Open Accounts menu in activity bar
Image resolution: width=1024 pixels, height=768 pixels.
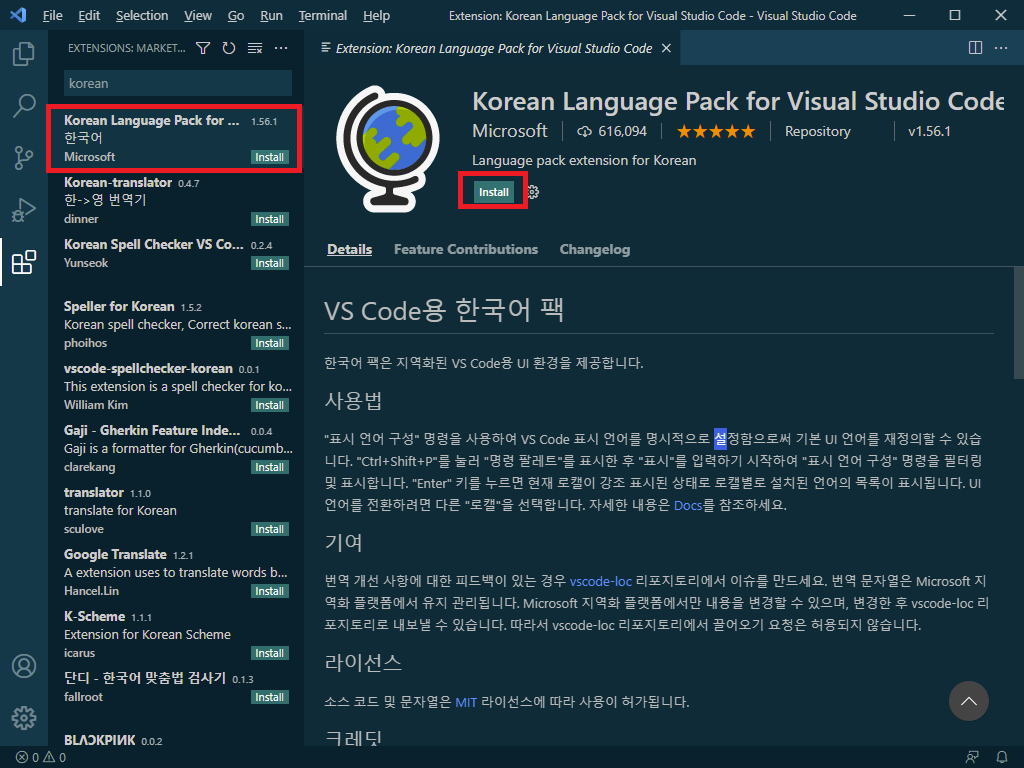pyautogui.click(x=24, y=666)
